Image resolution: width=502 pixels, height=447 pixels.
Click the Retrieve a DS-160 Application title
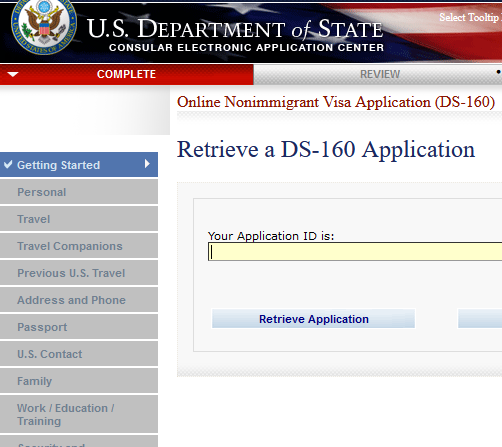[326, 149]
